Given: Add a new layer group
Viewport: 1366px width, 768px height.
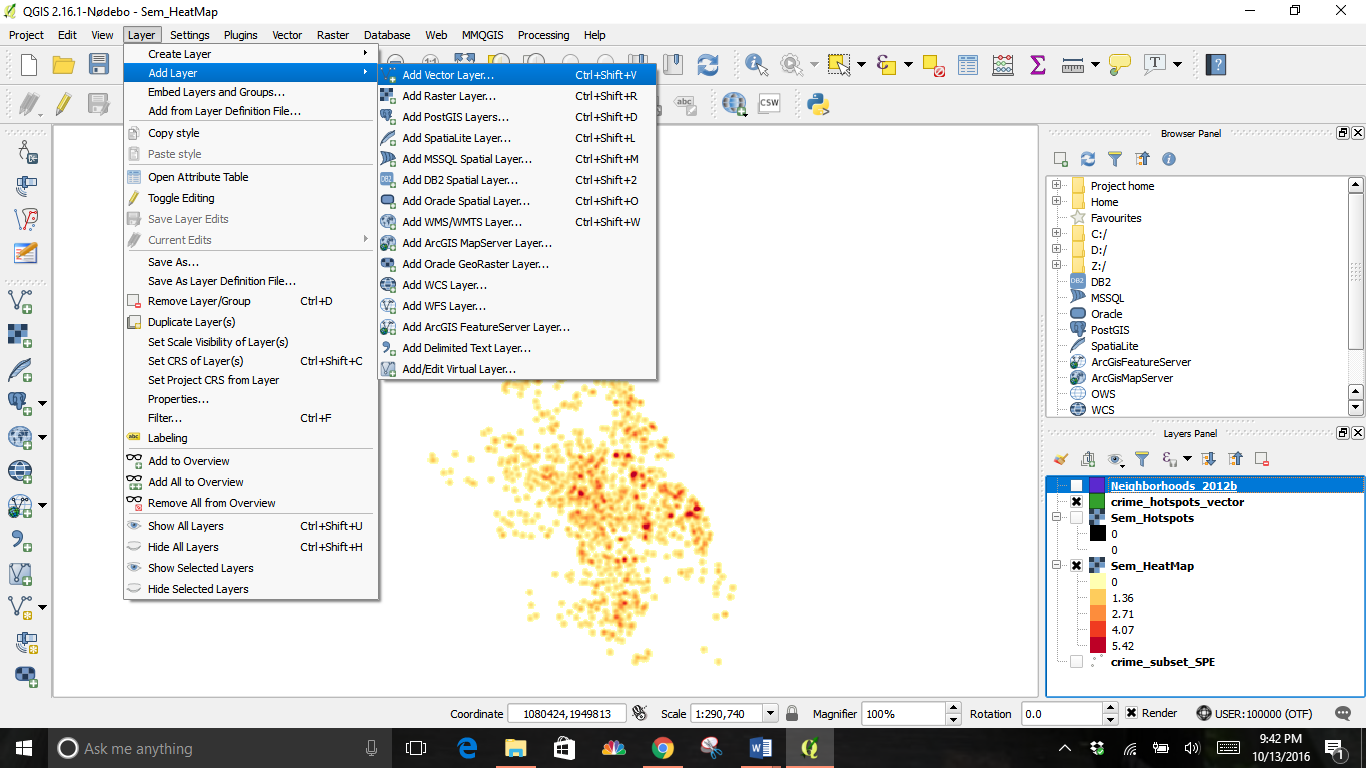Looking at the screenshot, I should pos(1087,459).
